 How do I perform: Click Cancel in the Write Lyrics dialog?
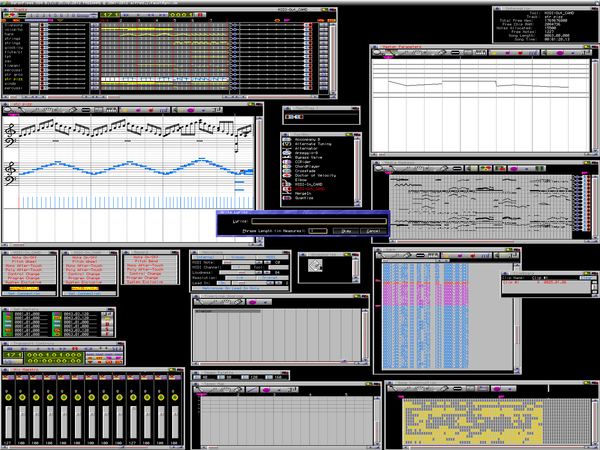[372, 230]
